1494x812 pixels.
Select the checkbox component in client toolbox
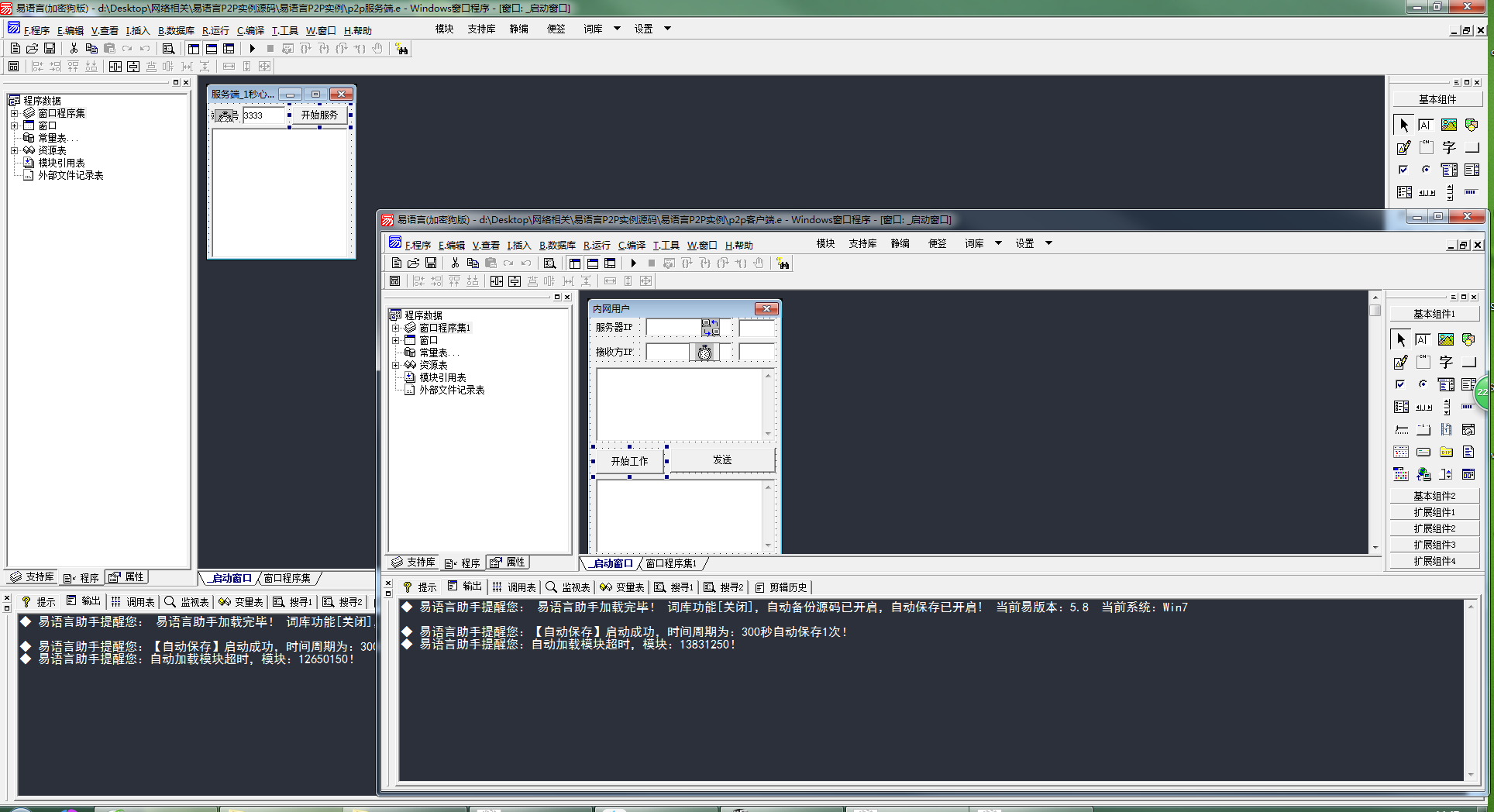(1400, 384)
